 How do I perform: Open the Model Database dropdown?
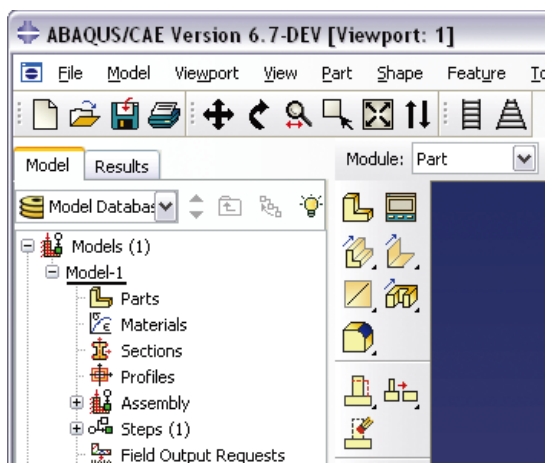[166, 206]
